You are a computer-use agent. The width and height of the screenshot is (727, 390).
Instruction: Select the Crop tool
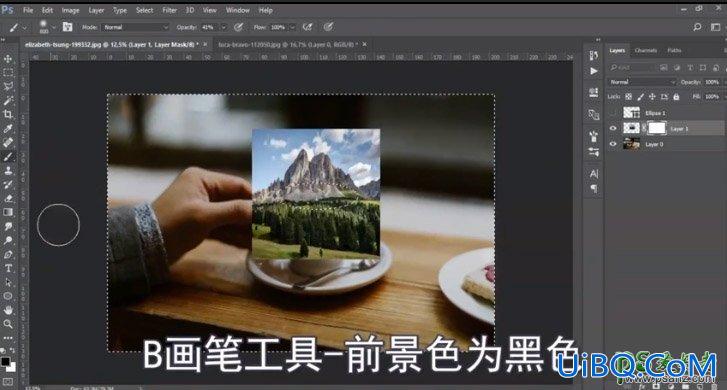click(8, 115)
